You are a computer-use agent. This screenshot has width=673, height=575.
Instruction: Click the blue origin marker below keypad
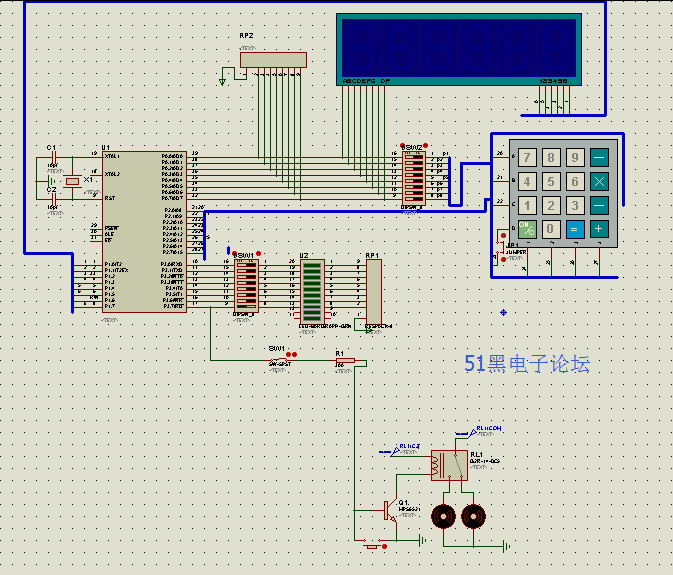(503, 312)
